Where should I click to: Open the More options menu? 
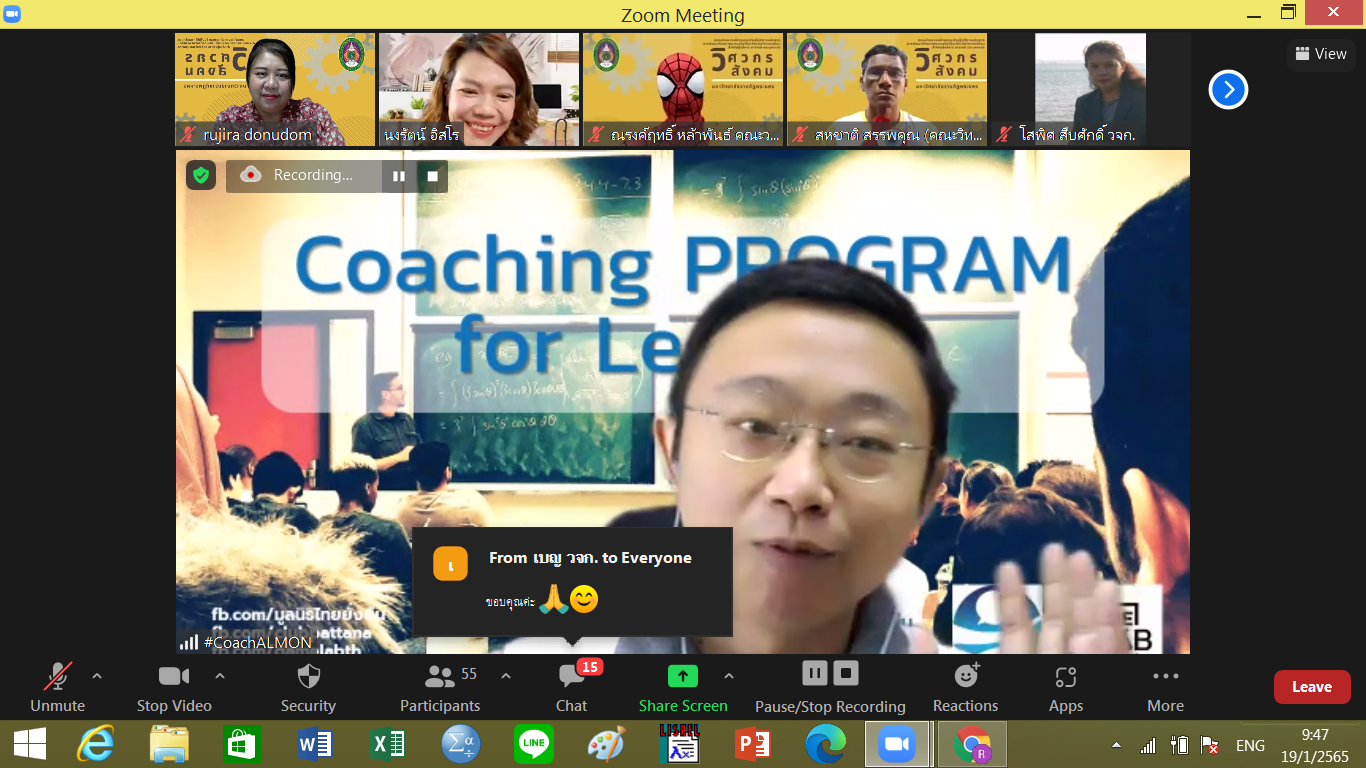pyautogui.click(x=1166, y=687)
